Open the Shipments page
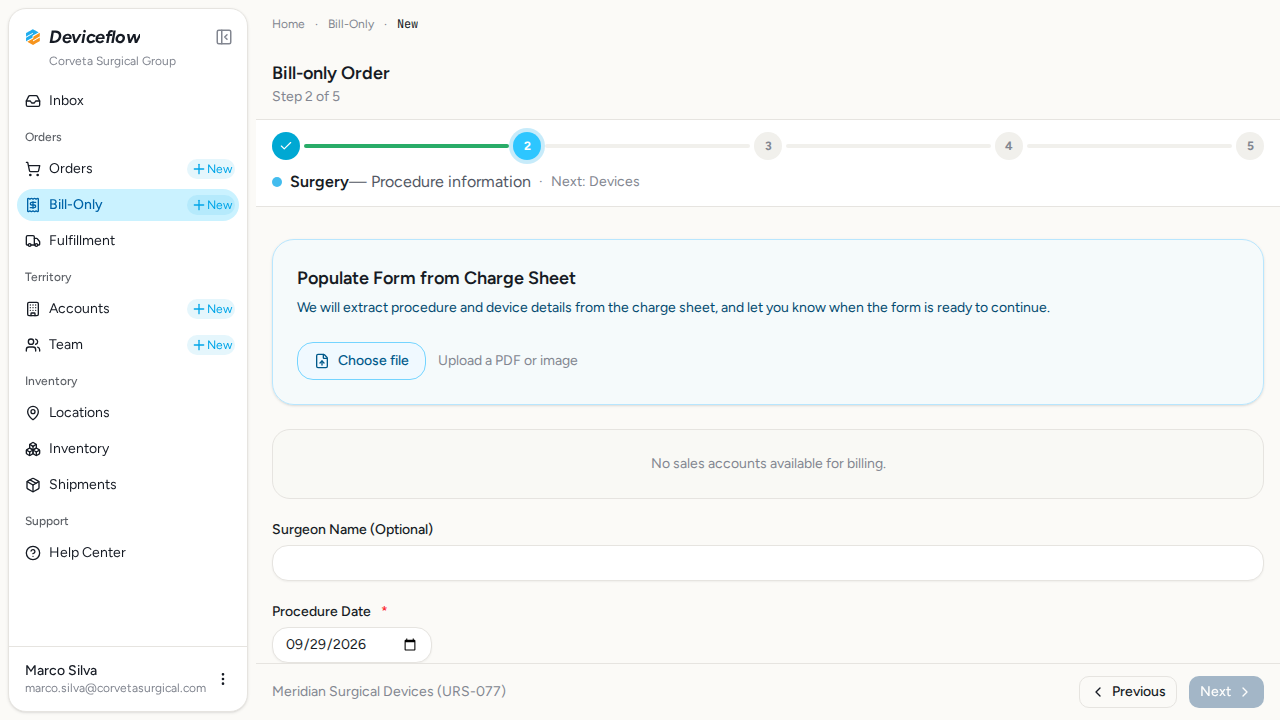 [x=128, y=485]
